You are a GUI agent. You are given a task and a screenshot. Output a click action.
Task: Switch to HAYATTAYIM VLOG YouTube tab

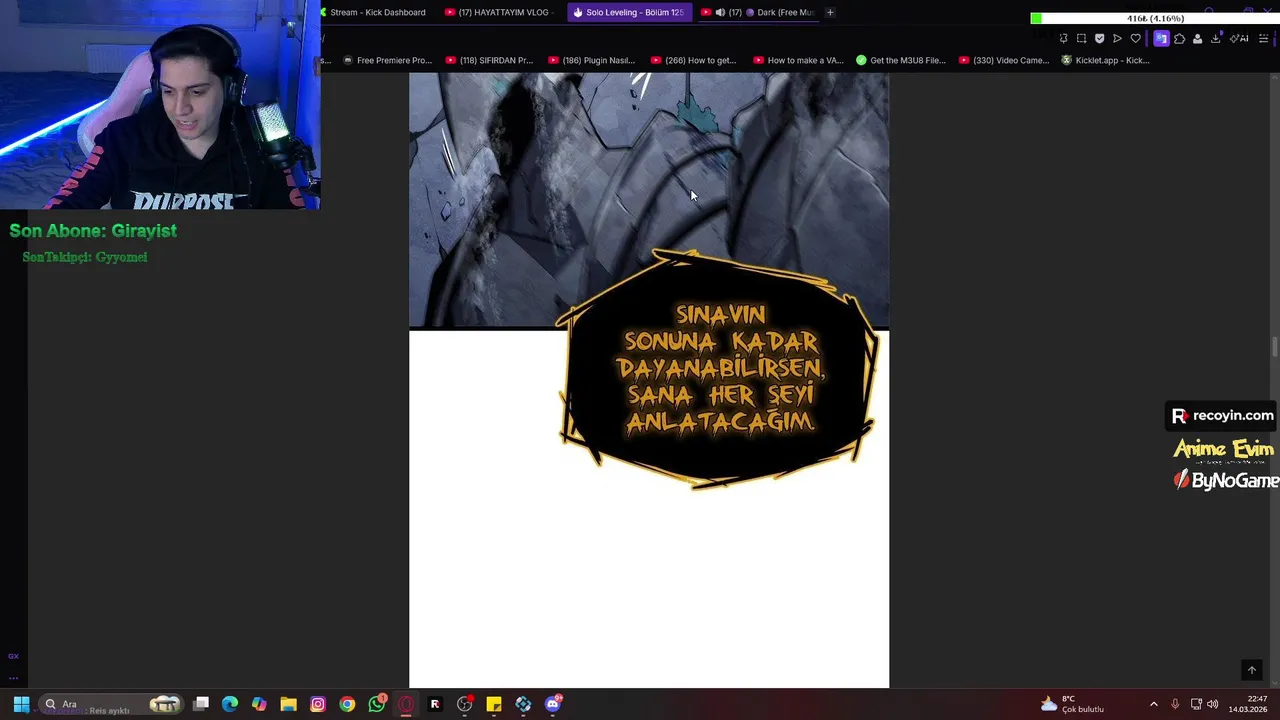click(x=499, y=12)
